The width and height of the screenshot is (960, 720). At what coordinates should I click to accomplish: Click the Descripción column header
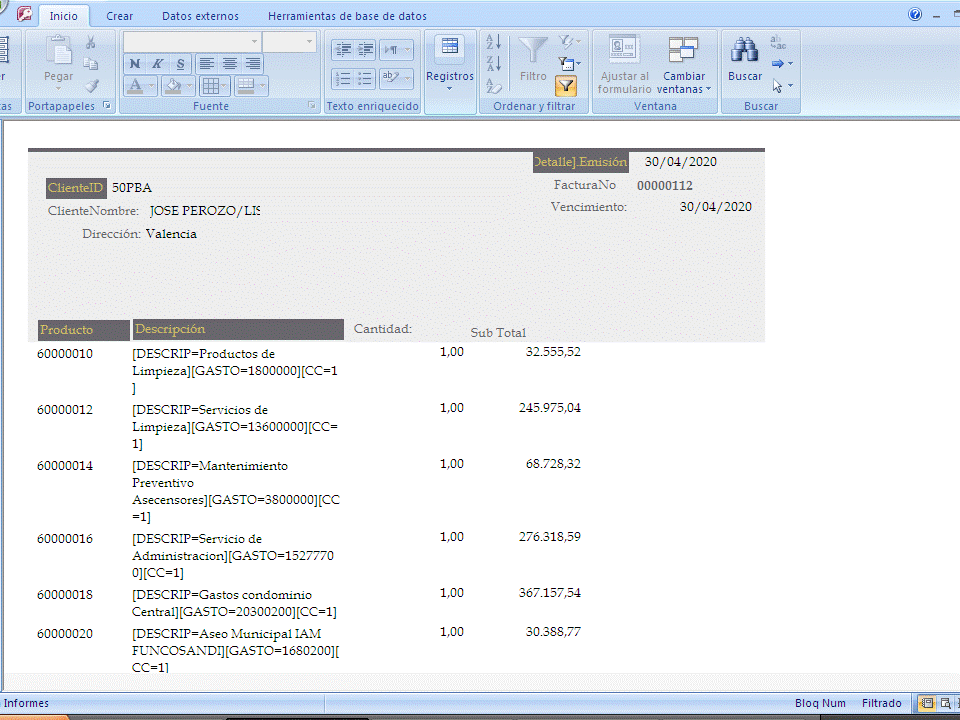(x=238, y=329)
